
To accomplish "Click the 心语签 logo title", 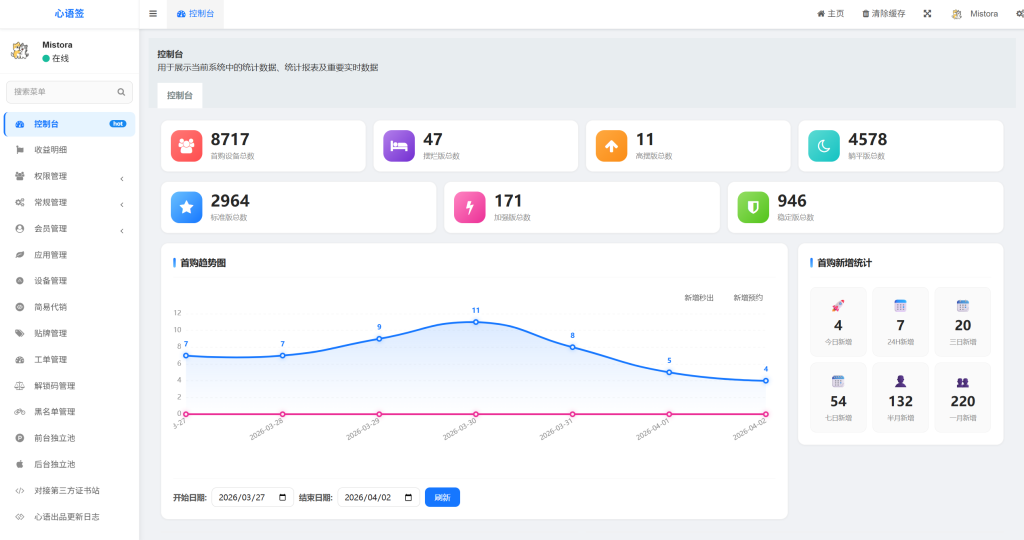I will 69,14.
